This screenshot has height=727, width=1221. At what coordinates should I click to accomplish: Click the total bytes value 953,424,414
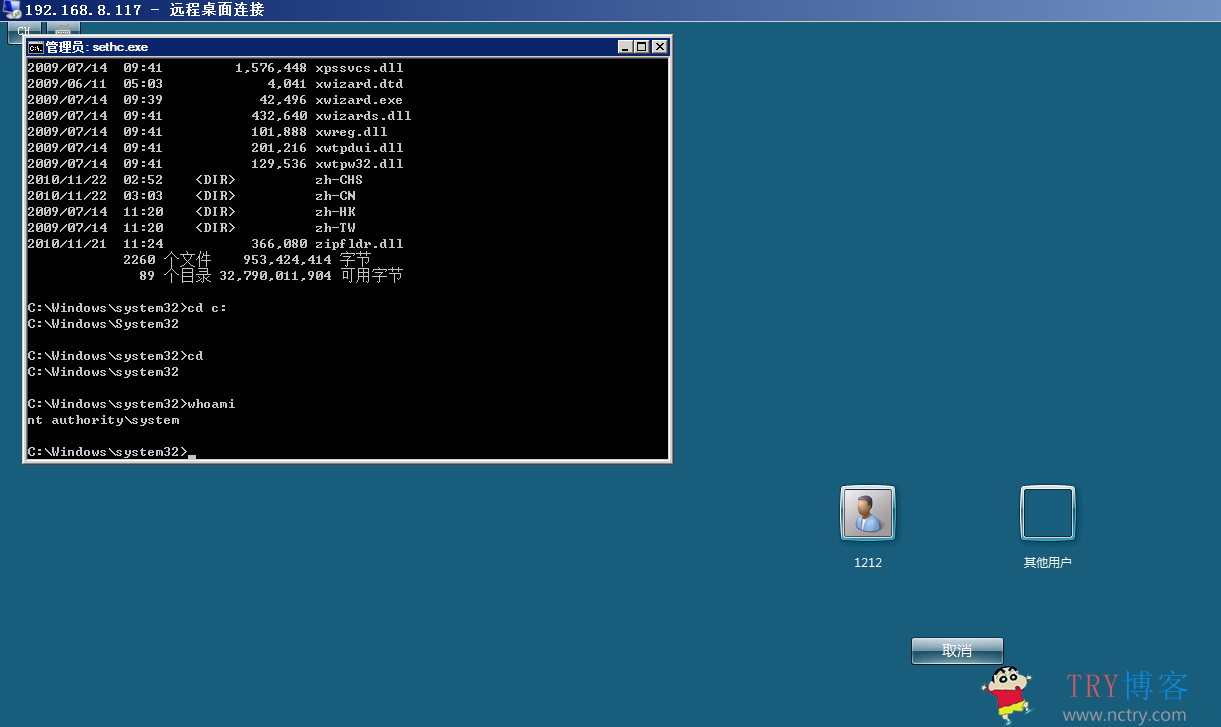pyautogui.click(x=287, y=260)
